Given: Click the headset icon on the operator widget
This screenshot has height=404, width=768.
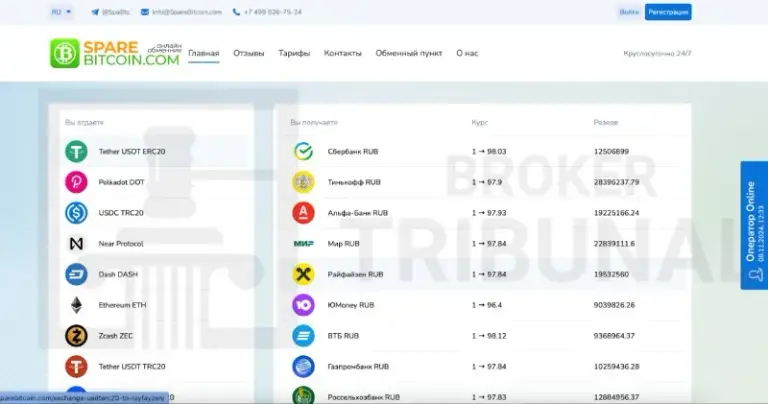Looking at the screenshot, I should (x=755, y=275).
